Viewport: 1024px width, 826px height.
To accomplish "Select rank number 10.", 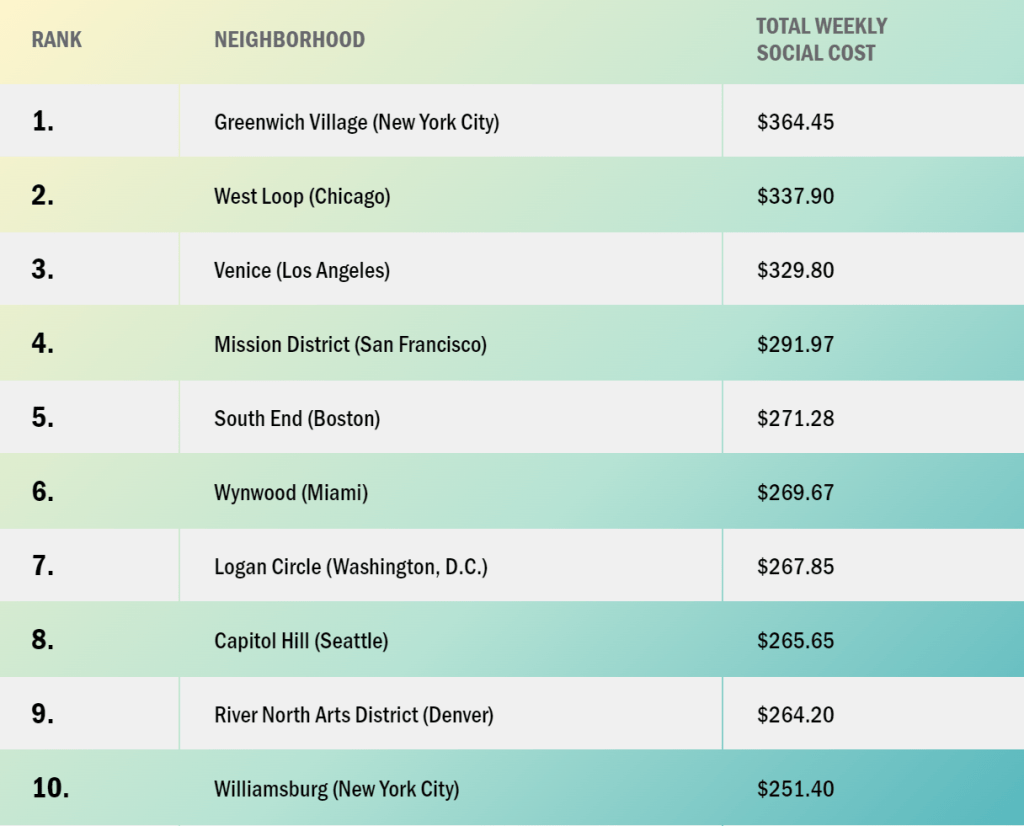I will [51, 788].
